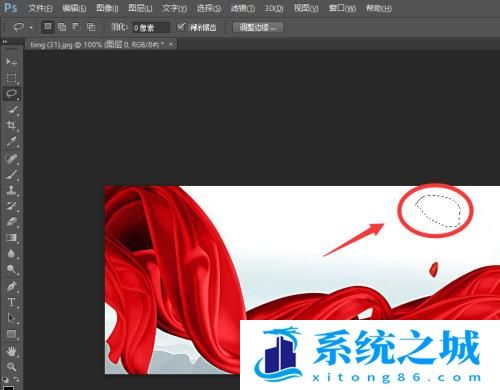Select the Blur tool
Image resolution: width=500 pixels, height=390 pixels.
pyautogui.click(x=11, y=253)
